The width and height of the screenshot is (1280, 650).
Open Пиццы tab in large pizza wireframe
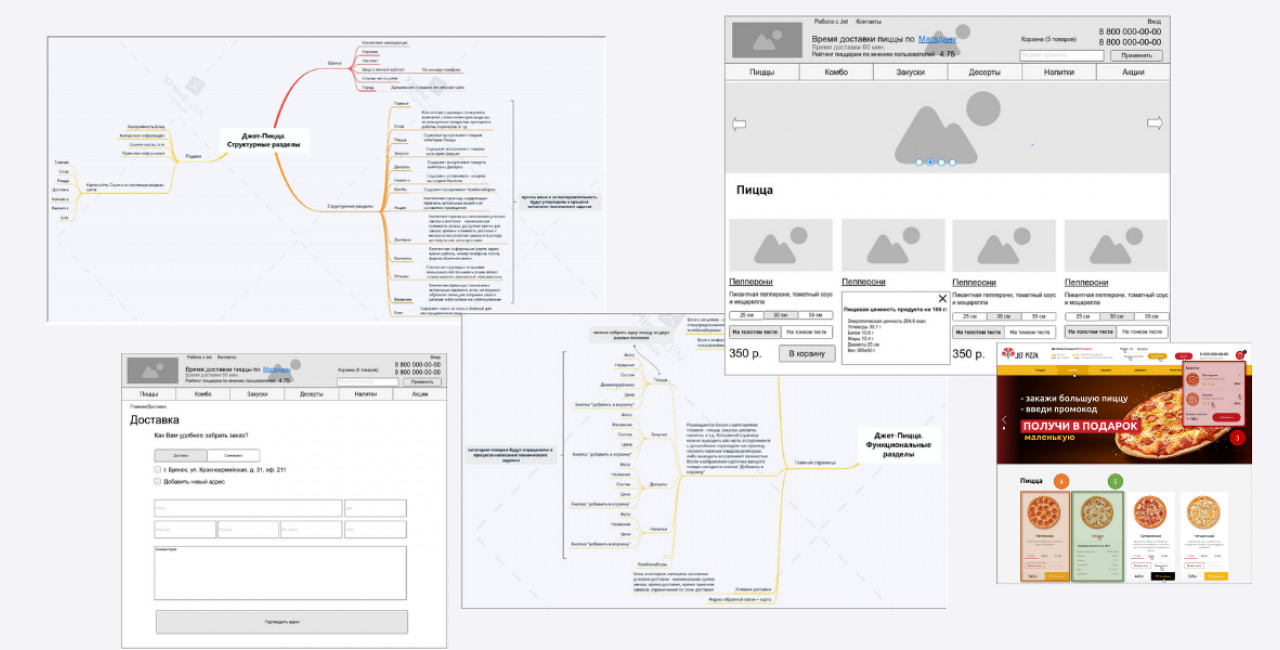[x=762, y=72]
